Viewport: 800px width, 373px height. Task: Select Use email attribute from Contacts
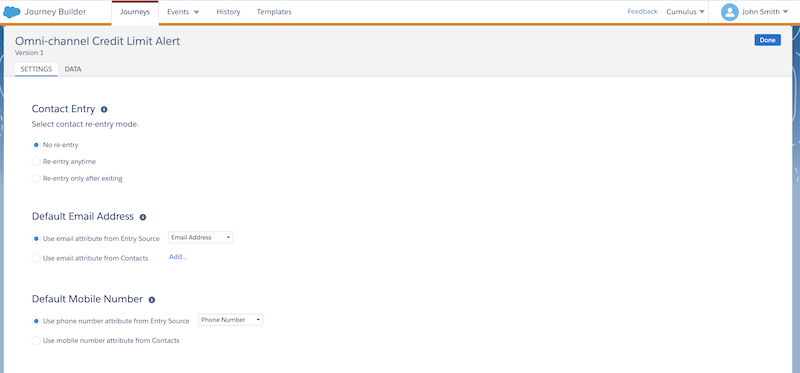(x=36, y=258)
